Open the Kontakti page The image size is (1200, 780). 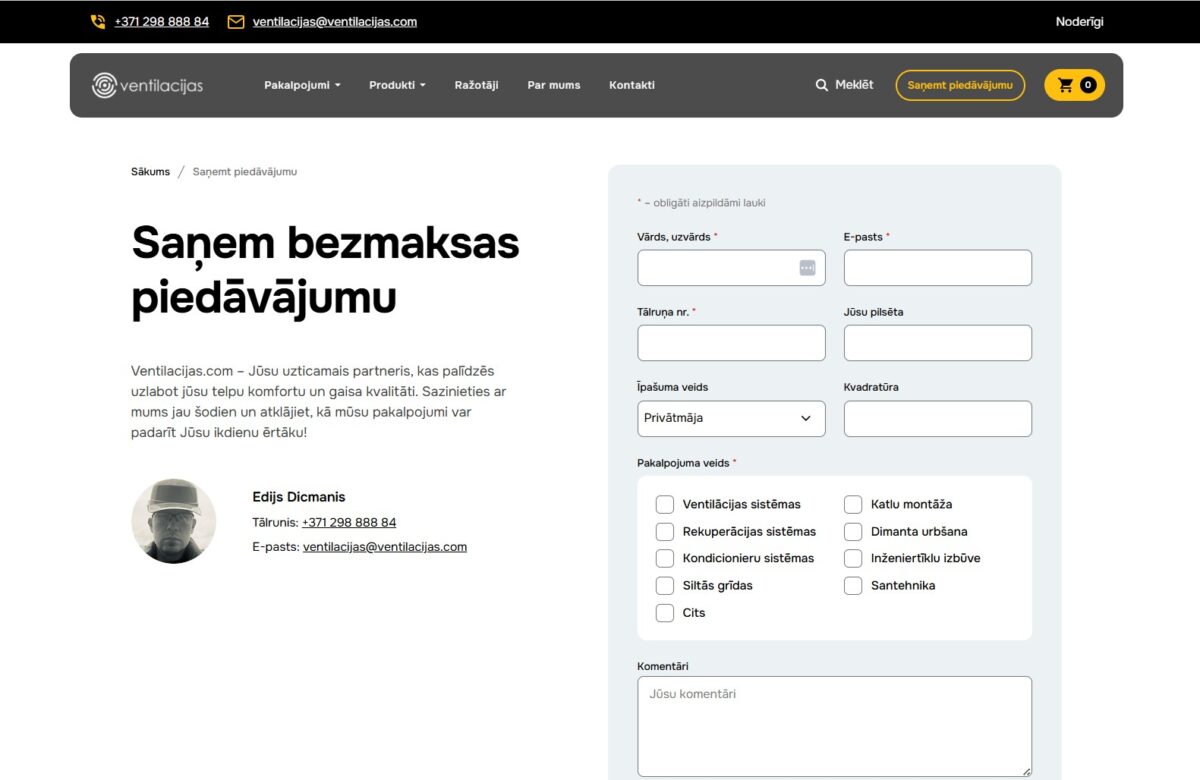click(632, 85)
